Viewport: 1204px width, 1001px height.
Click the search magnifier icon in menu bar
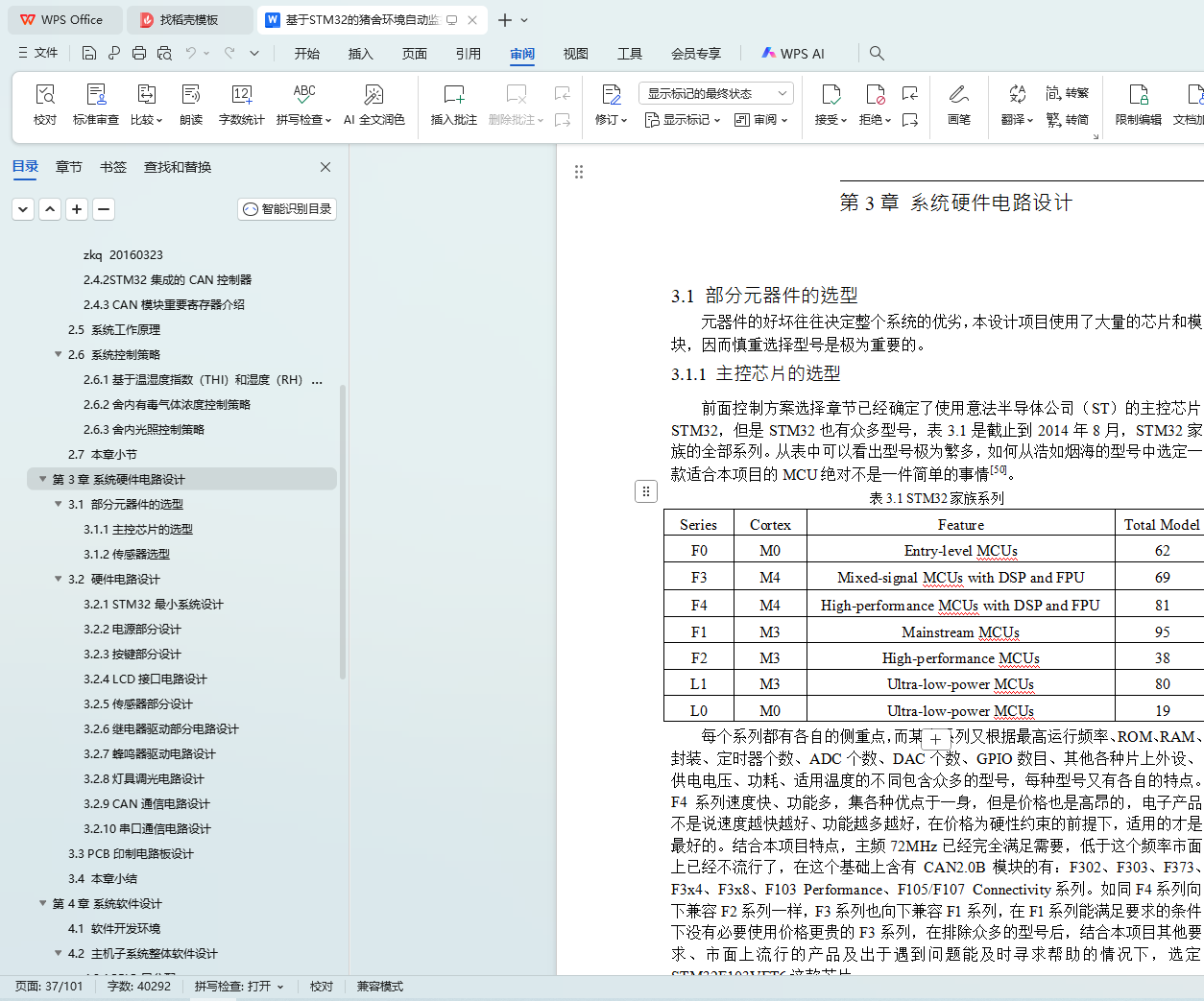(877, 53)
